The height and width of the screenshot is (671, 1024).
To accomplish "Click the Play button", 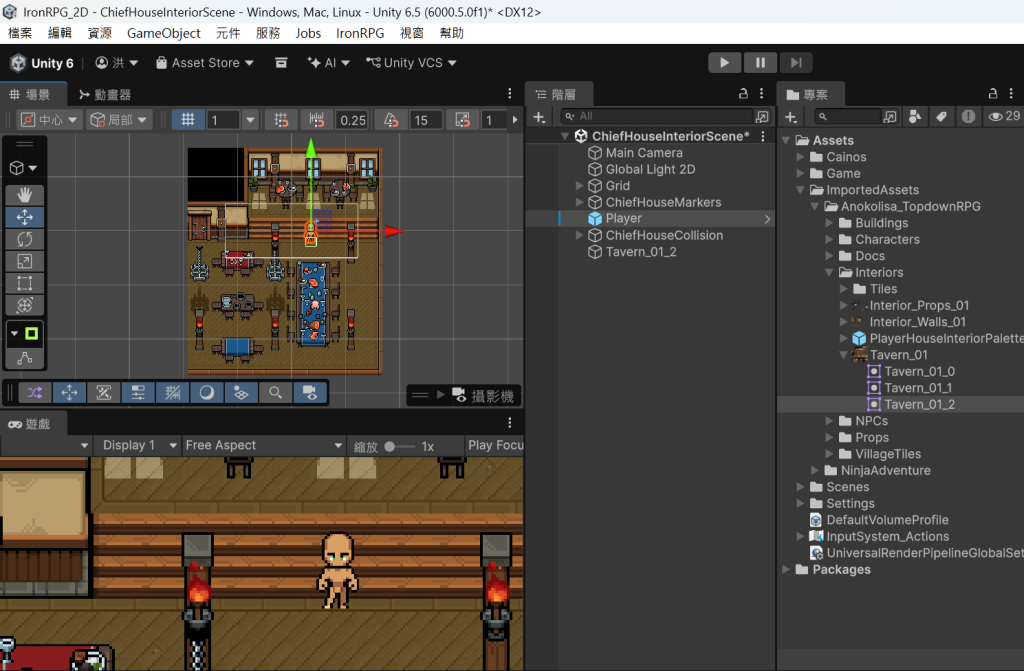I will point(724,63).
